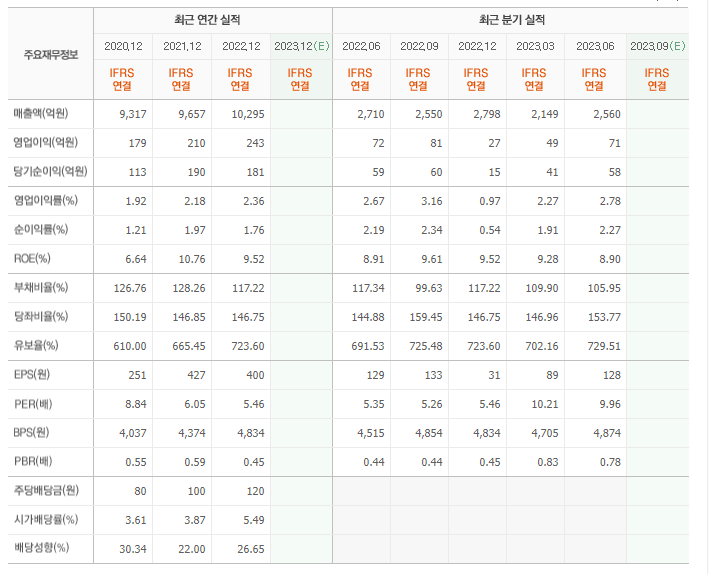Click the 최근 분기 실적 header
Viewport: 709px width, 574px height.
pos(512,20)
